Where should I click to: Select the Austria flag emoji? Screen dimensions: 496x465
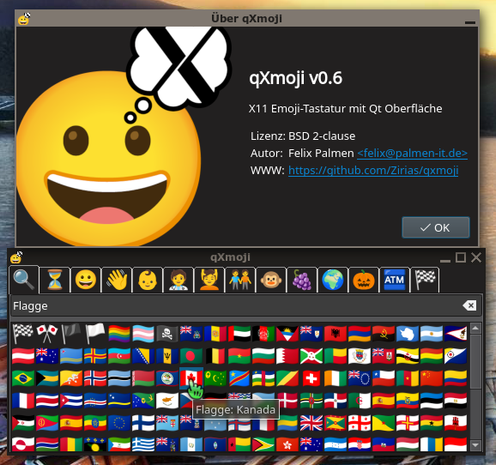23,356
